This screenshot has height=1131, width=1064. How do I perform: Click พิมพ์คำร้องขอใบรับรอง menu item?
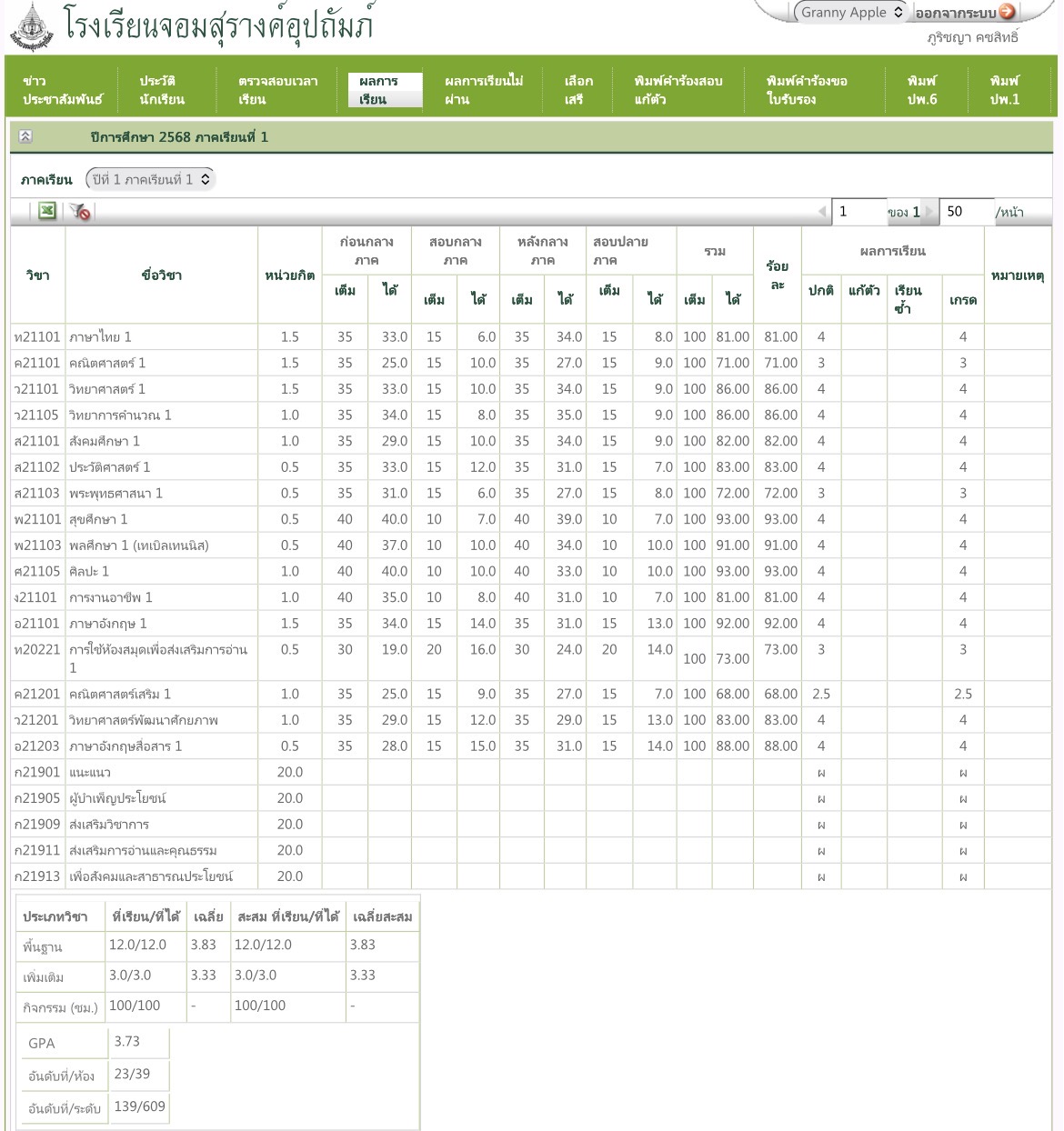click(x=807, y=90)
